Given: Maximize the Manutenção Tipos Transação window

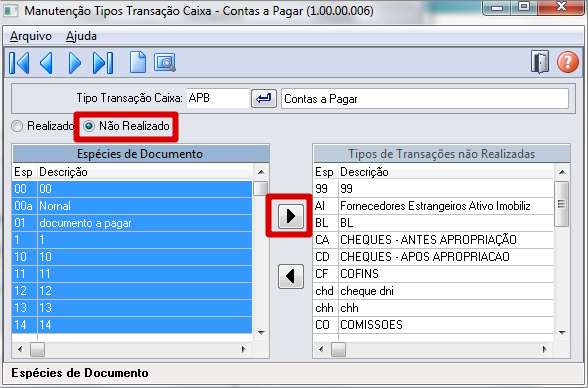Looking at the screenshot, I should coord(524,7).
